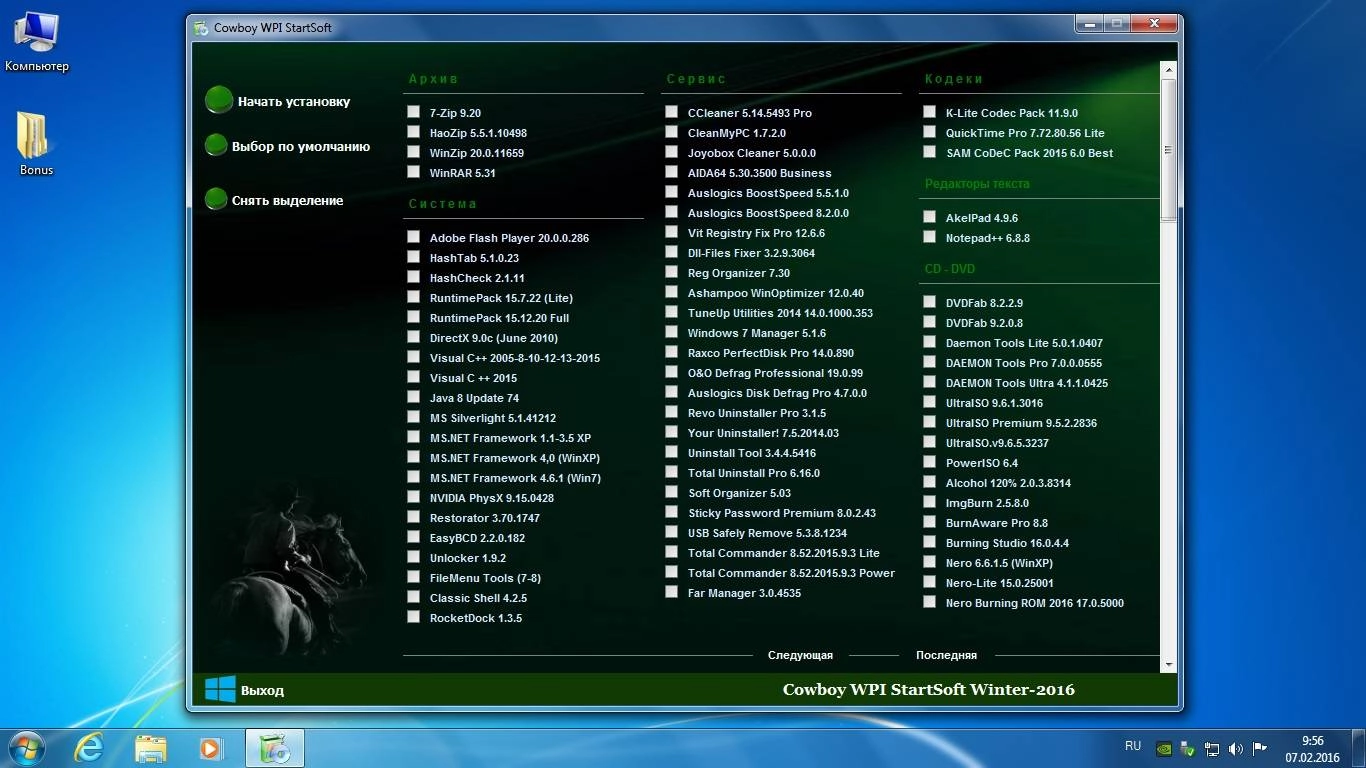Viewport: 1366px width, 768px height.
Task: Open Action Center flag tray icon
Action: click(1260, 748)
